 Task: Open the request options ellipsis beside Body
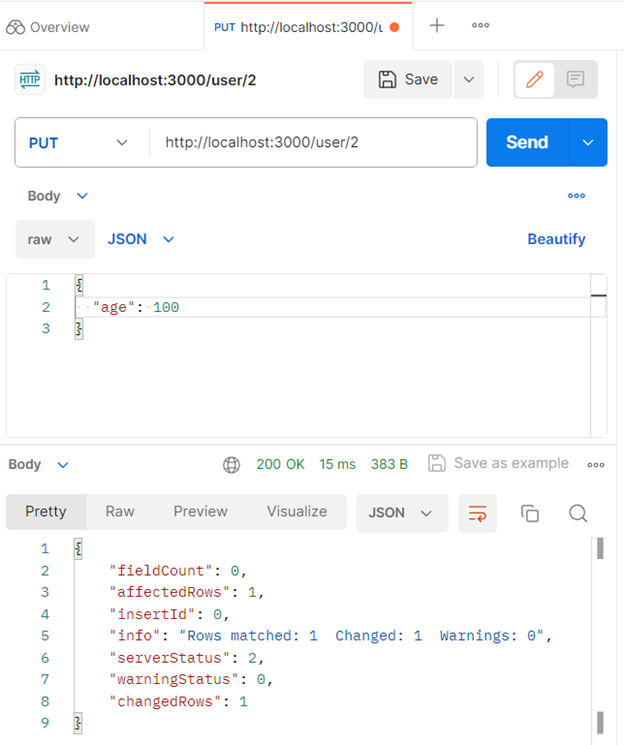click(576, 196)
